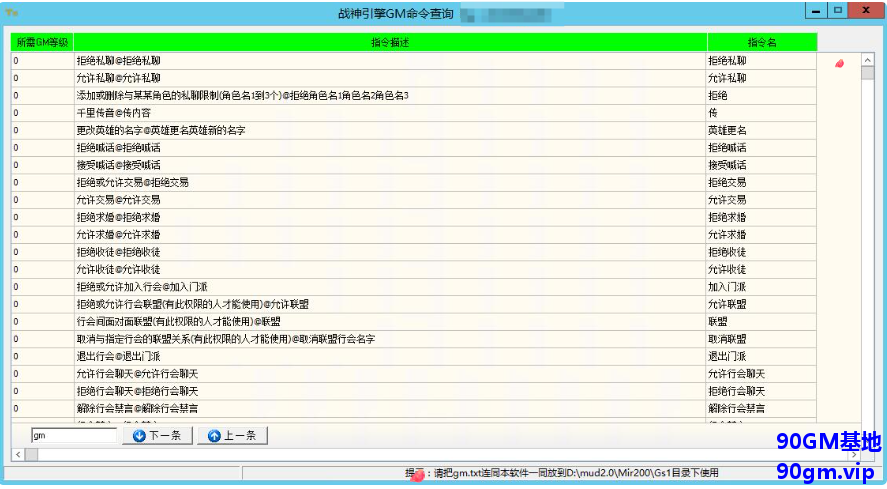Select row 接受喊话@接受喊话 description
Screen dimensions: 887x489
(390, 165)
